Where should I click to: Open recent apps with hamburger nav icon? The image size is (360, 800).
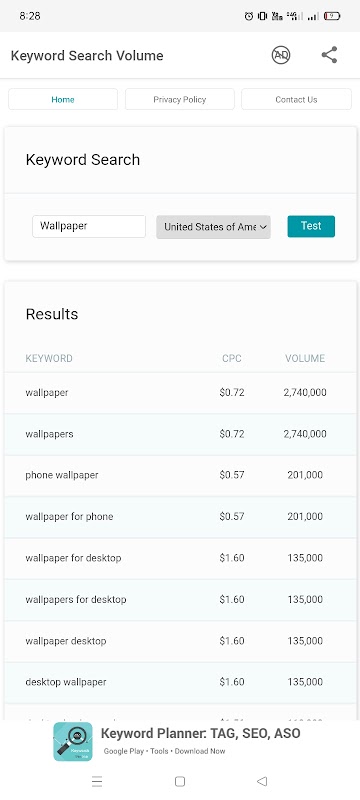coord(97,781)
